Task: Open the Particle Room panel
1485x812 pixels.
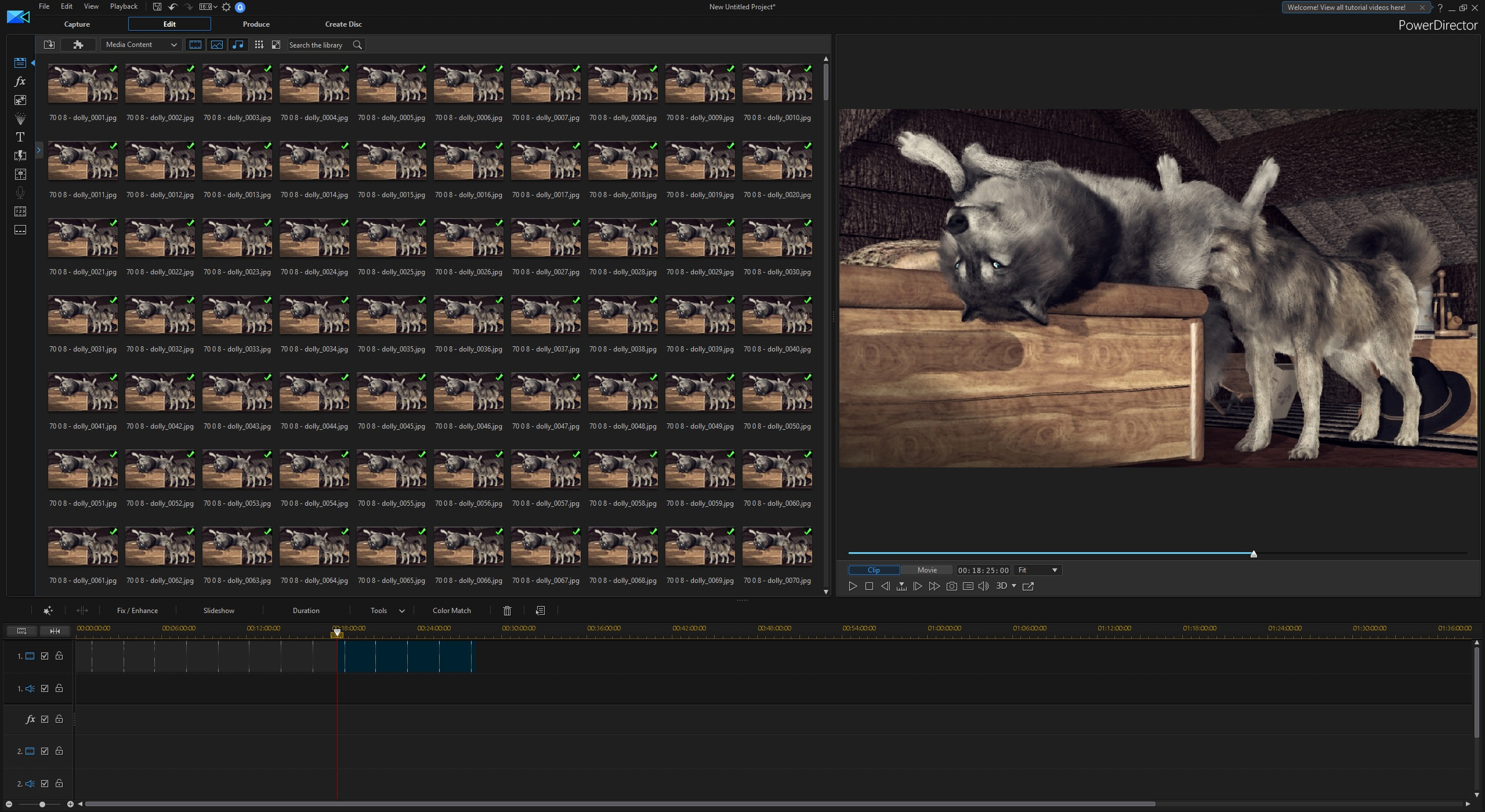Action: coord(20,119)
